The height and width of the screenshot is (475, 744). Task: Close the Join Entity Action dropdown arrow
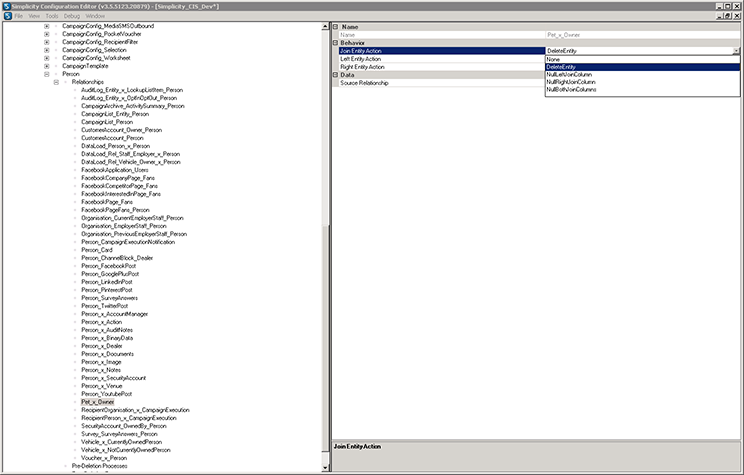[736, 51]
